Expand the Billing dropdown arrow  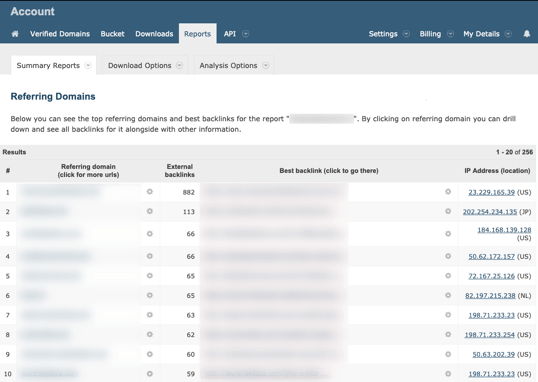450,34
